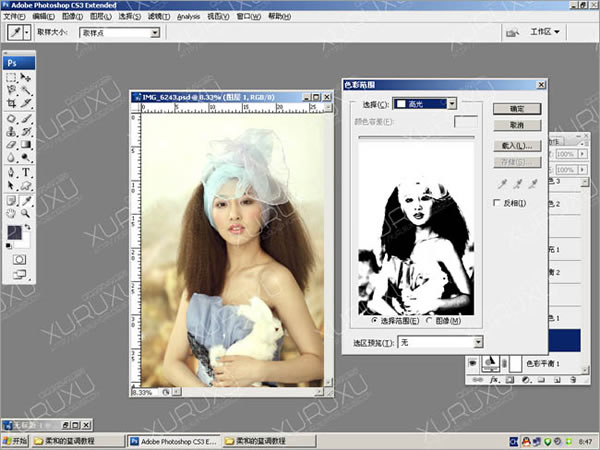Click the Windows 开始 Start button
This screenshot has width=600, height=450.
16,440
